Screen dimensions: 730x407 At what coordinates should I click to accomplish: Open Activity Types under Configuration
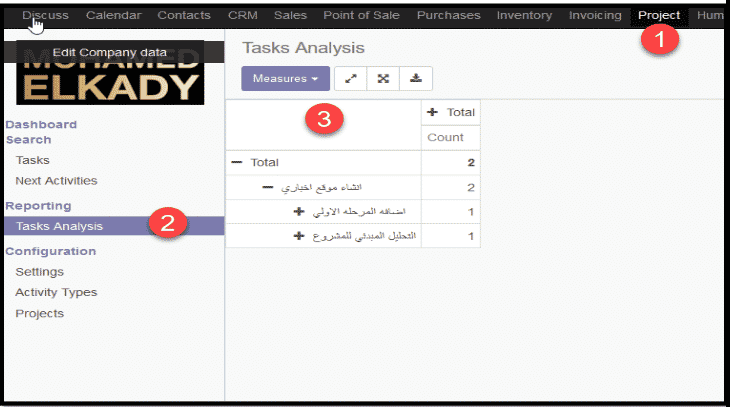[56, 292]
